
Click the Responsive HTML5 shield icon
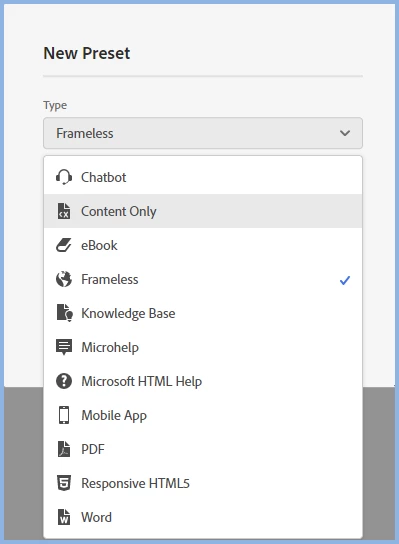pyautogui.click(x=64, y=483)
